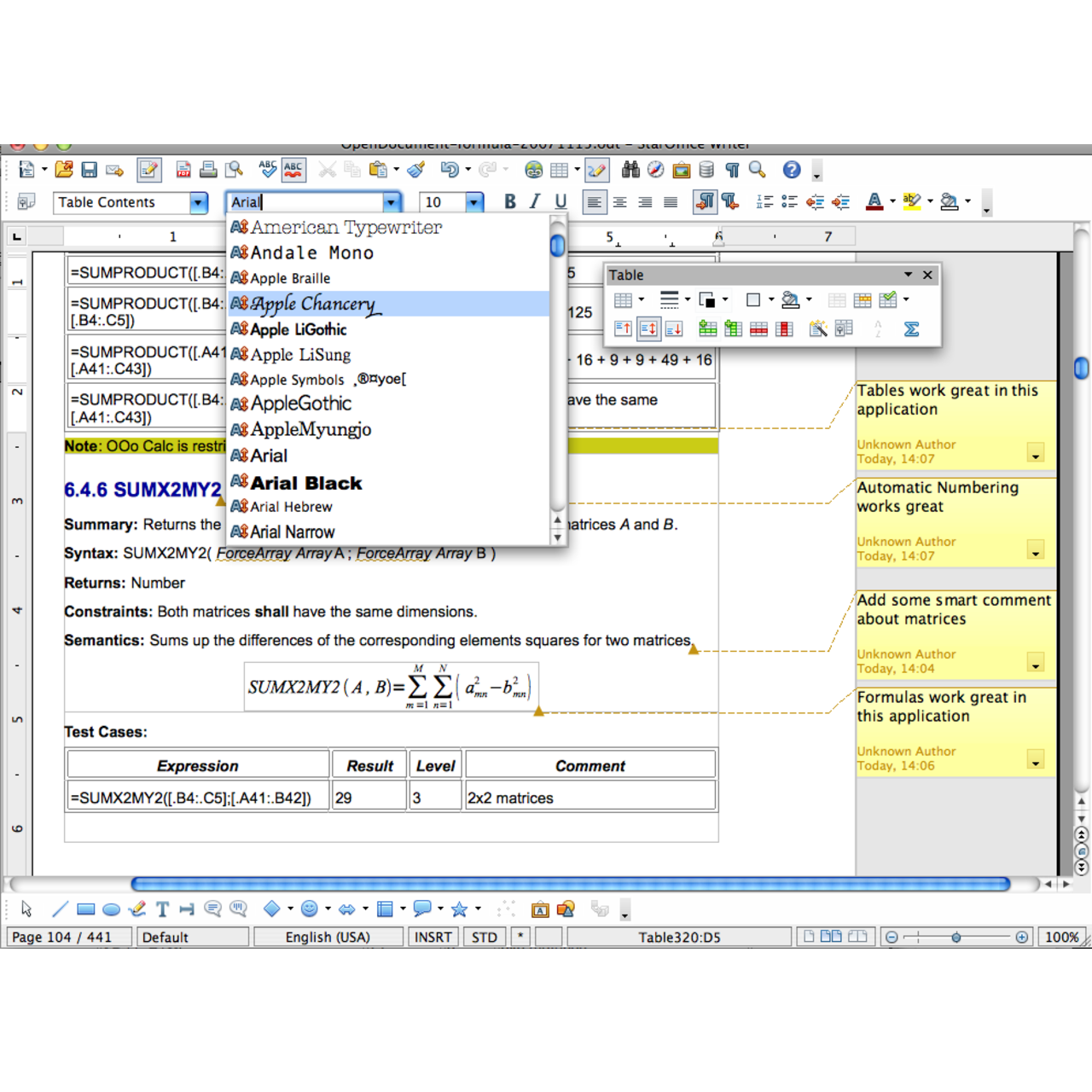Open a document with the folder icon
This screenshot has width=1092, height=1092.
click(64, 170)
